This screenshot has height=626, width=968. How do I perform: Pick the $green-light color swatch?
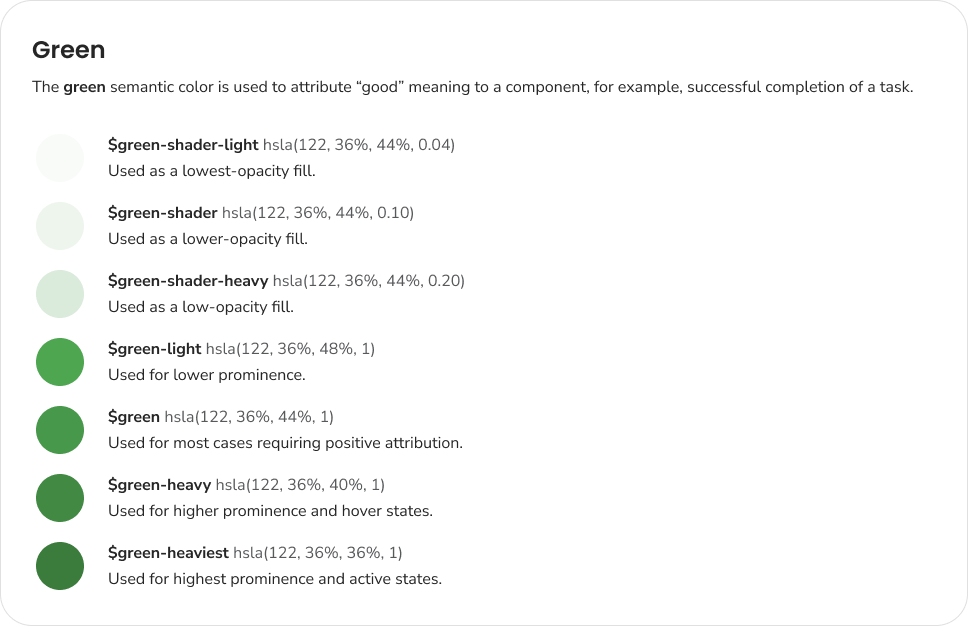click(60, 362)
